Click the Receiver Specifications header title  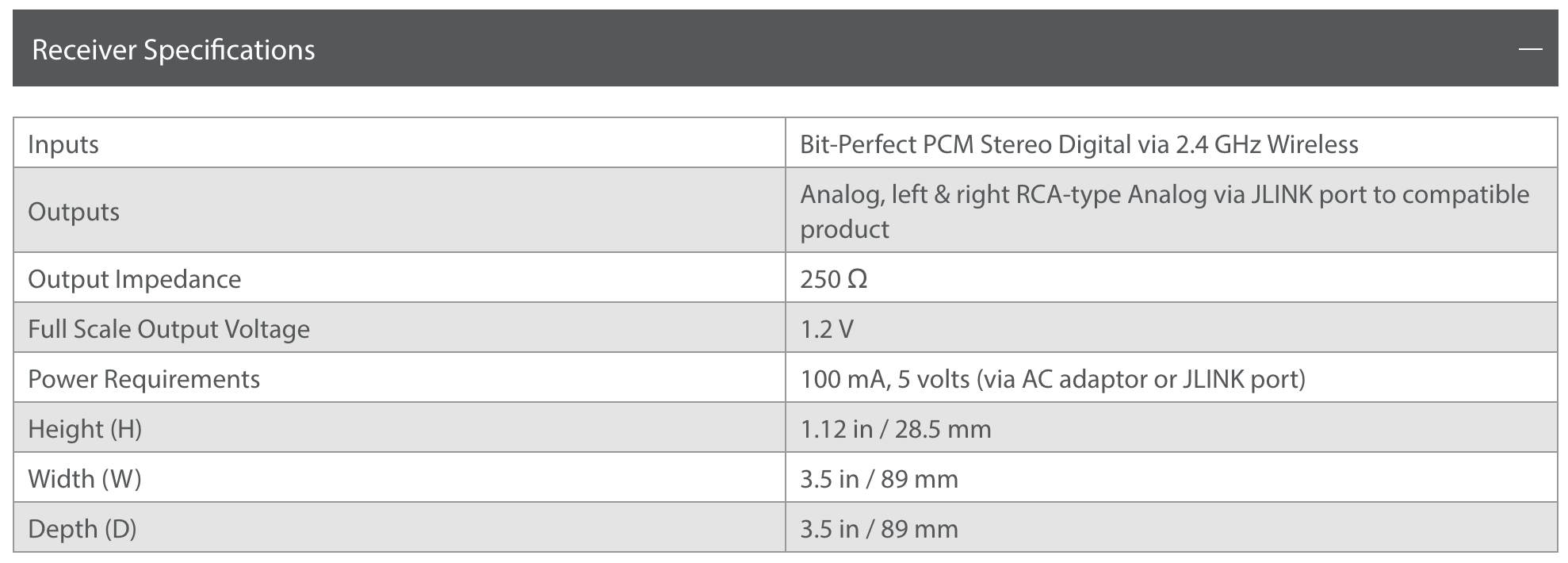[174, 50]
